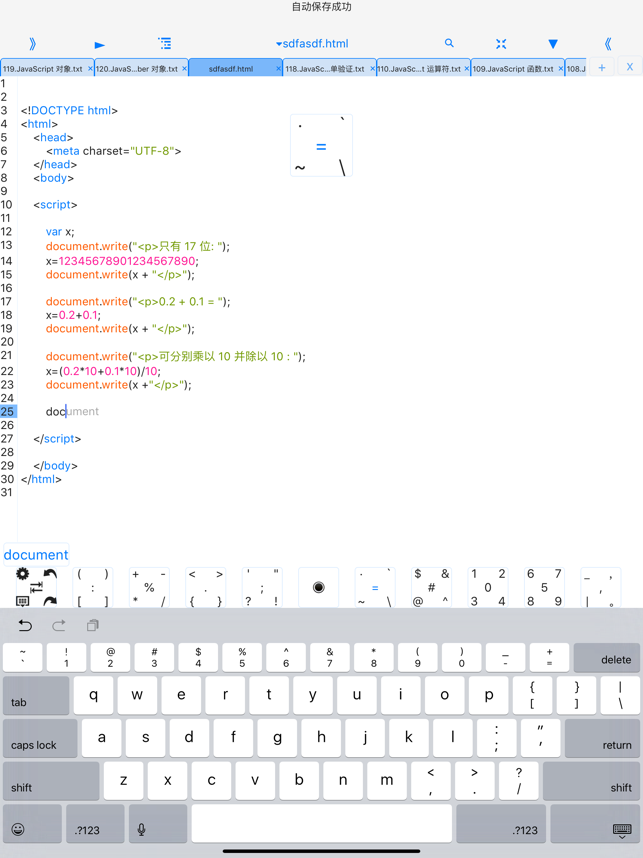This screenshot has height=858, width=643.
Task: Hide the keyboard with the dismiss icon
Action: tap(595, 824)
